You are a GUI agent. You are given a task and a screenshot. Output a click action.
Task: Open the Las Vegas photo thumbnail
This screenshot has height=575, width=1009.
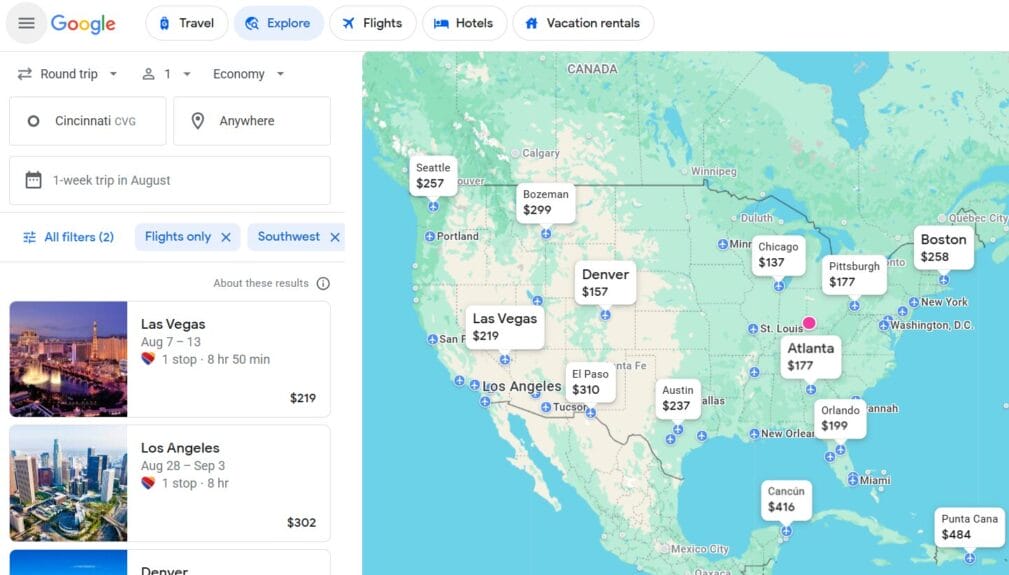[68, 359]
